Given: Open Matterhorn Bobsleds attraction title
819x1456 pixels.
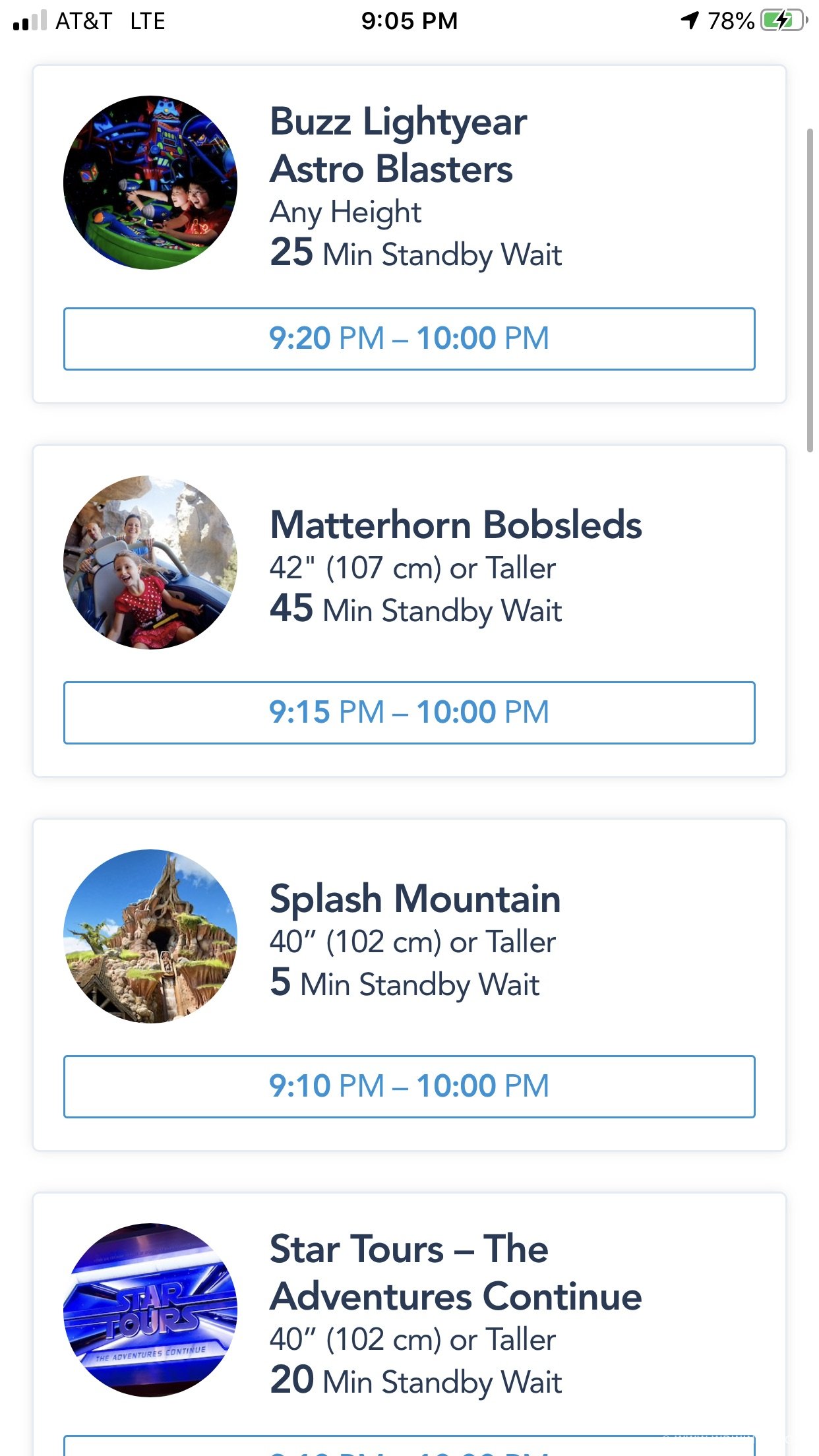Looking at the screenshot, I should [456, 525].
